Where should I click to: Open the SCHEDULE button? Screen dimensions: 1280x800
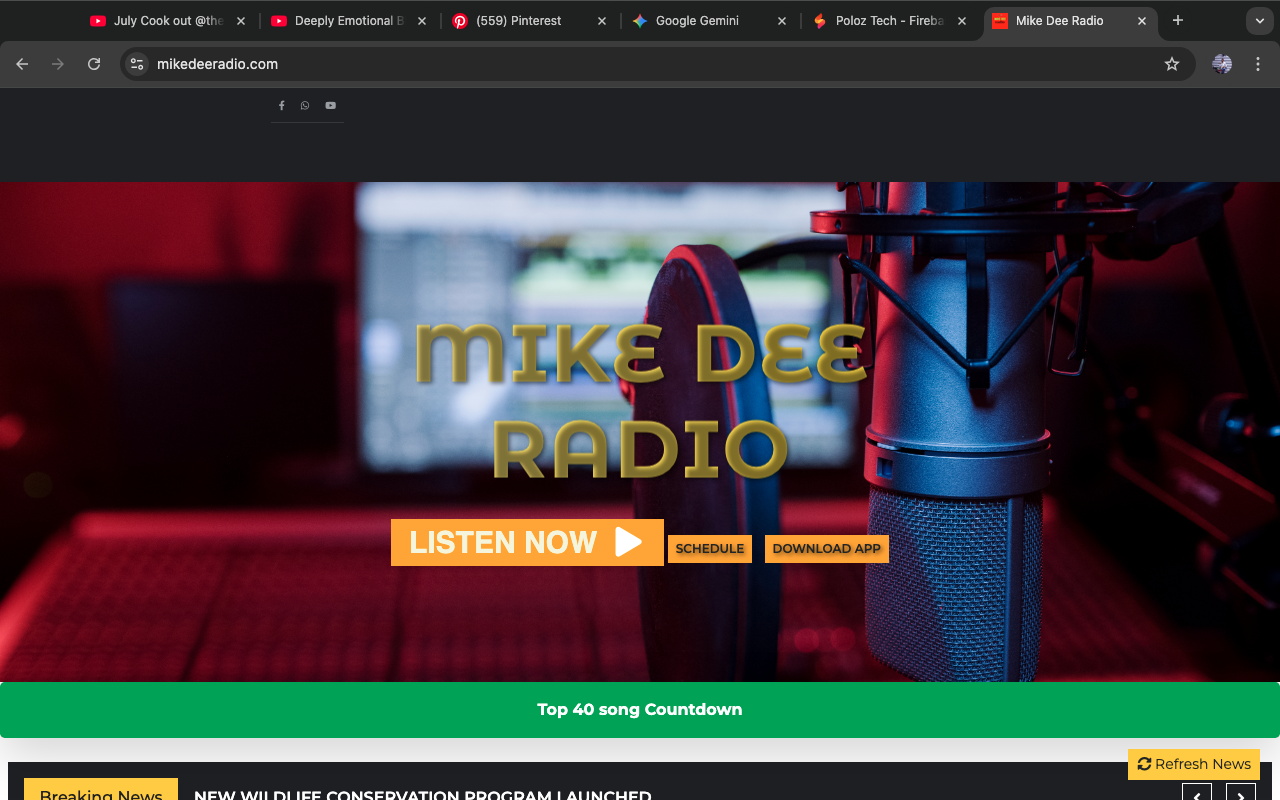(710, 549)
